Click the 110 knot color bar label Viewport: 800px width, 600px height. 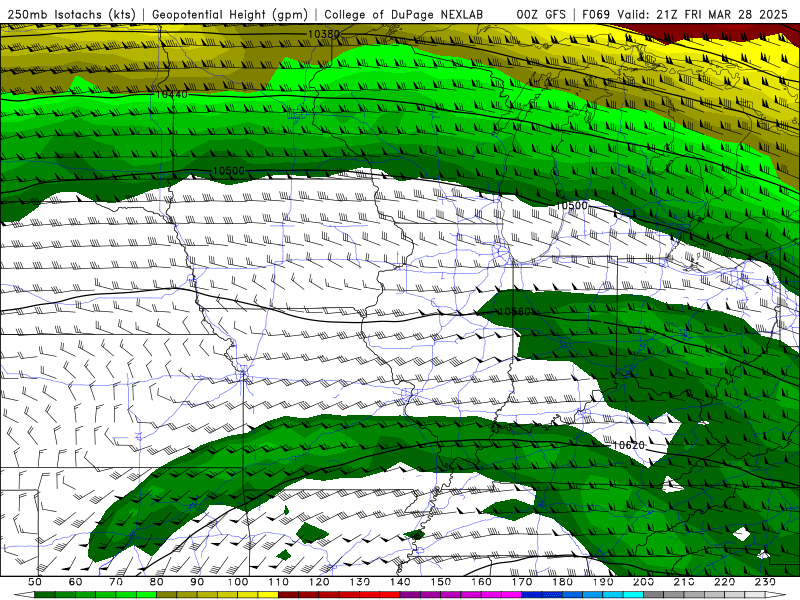pos(278,582)
